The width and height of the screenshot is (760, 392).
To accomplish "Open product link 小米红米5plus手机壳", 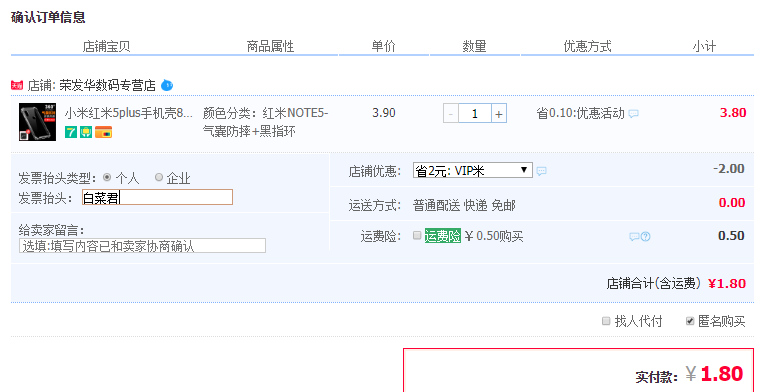I will [128, 113].
